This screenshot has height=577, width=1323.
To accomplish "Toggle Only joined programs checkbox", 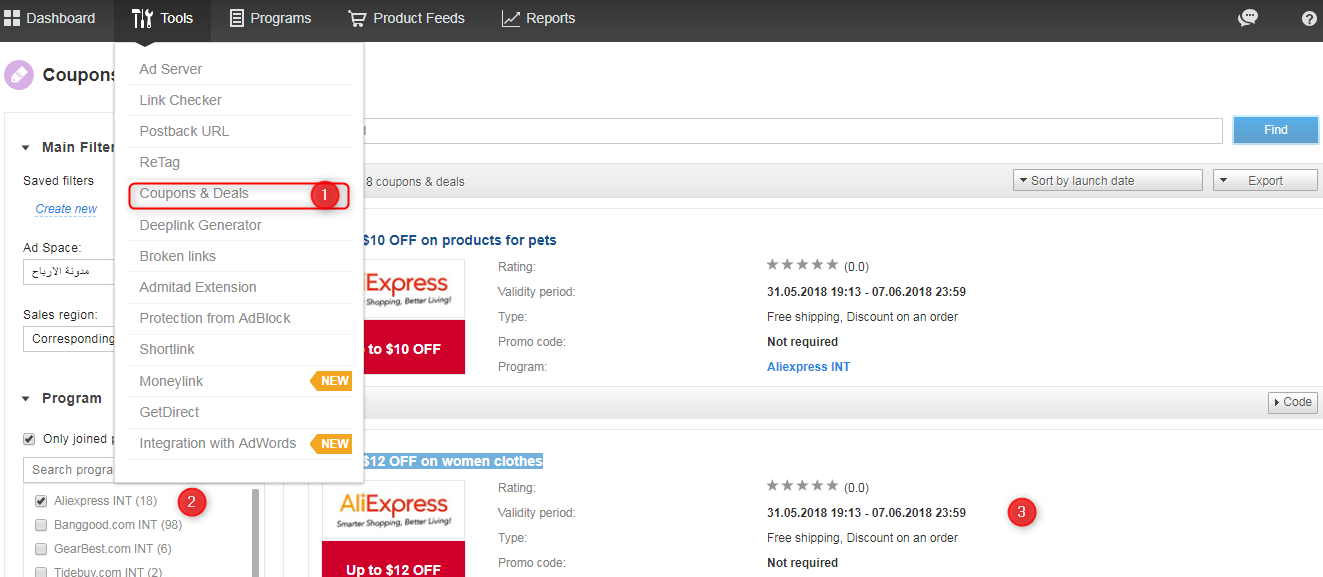I will click(30, 439).
